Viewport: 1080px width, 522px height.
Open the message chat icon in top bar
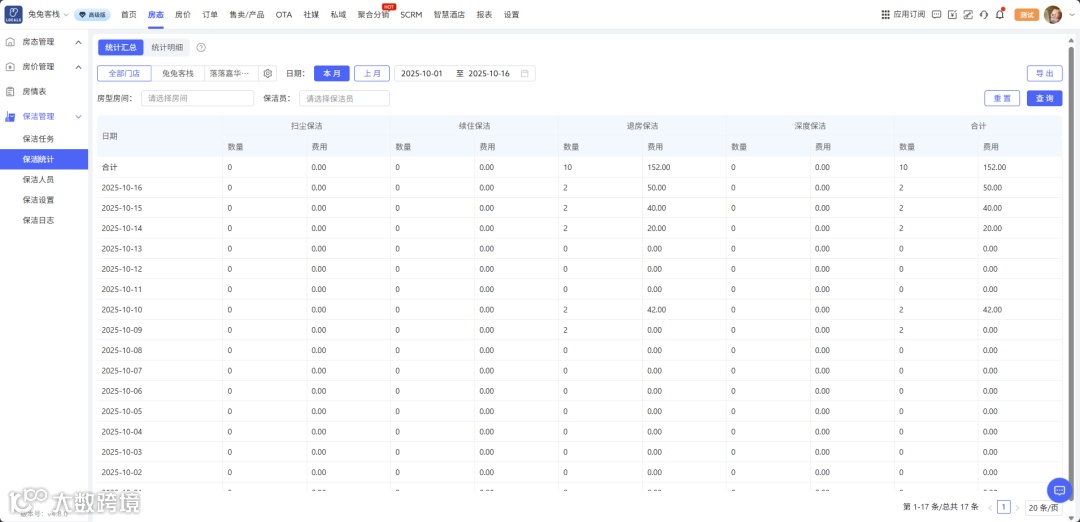click(937, 14)
